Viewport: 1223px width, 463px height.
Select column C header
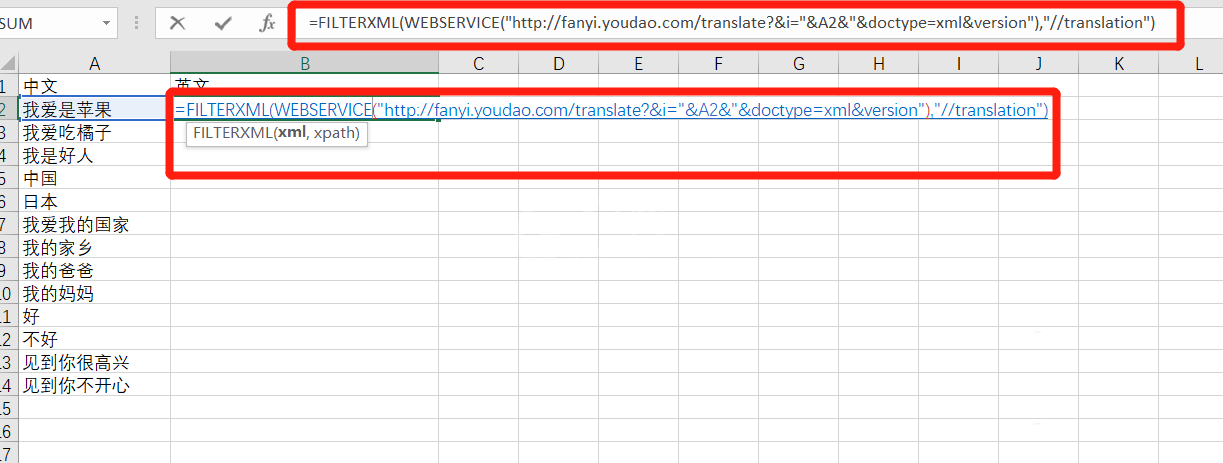[x=478, y=64]
